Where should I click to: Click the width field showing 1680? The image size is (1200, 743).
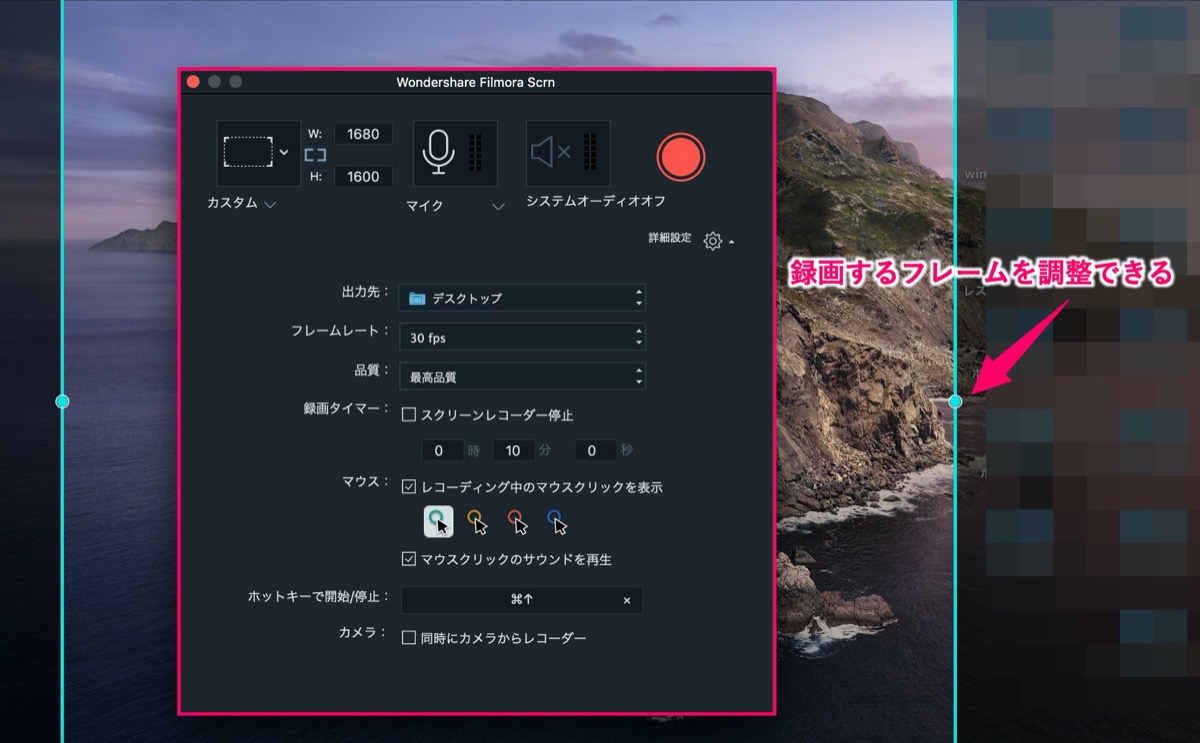[x=363, y=134]
